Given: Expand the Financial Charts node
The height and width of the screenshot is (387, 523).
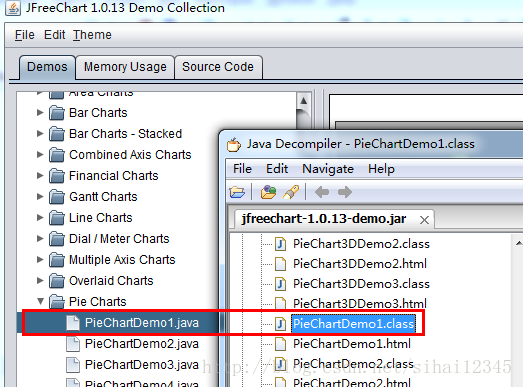Looking at the screenshot, I should (x=40, y=176).
